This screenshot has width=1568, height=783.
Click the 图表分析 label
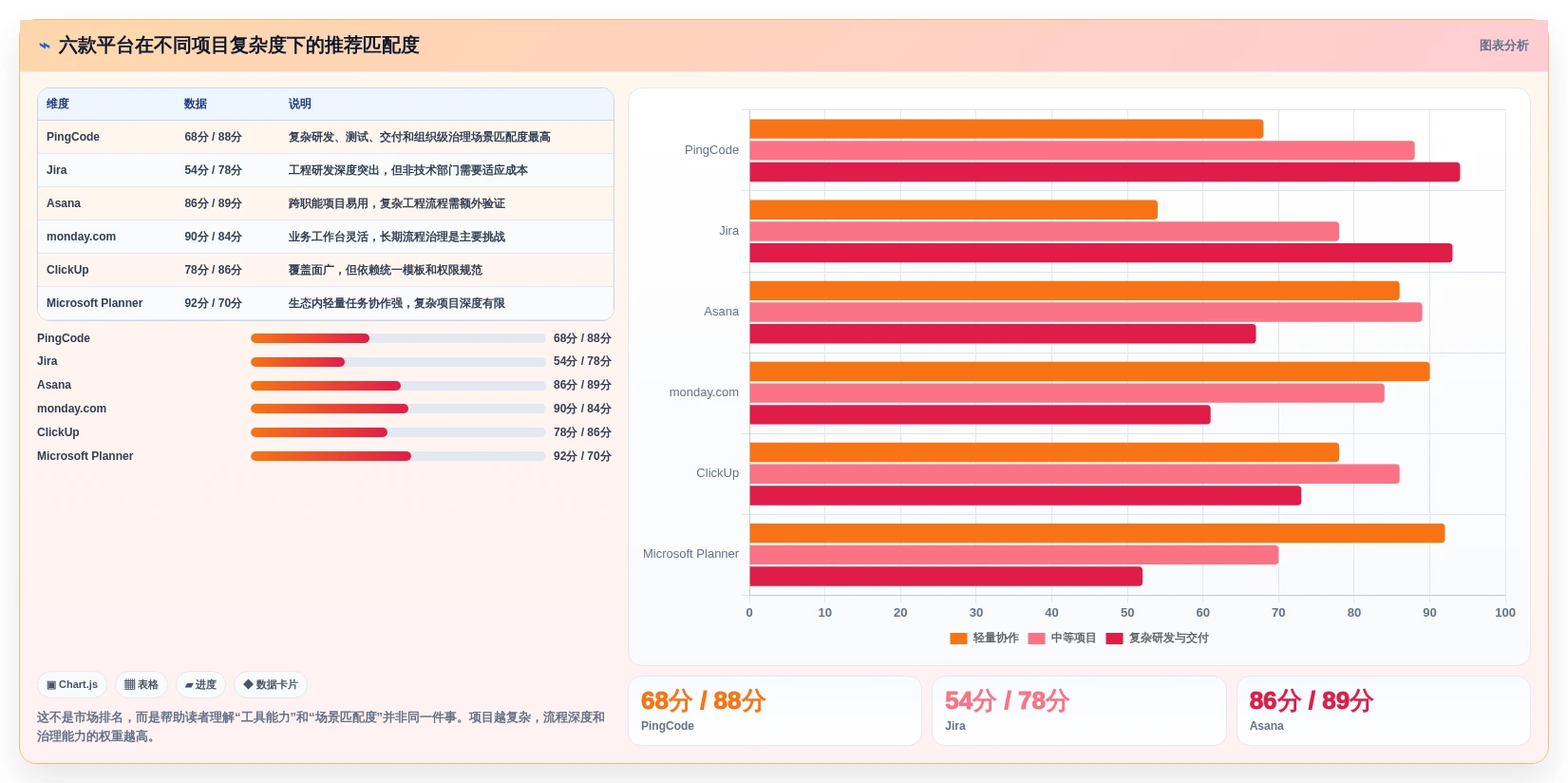click(x=1503, y=46)
